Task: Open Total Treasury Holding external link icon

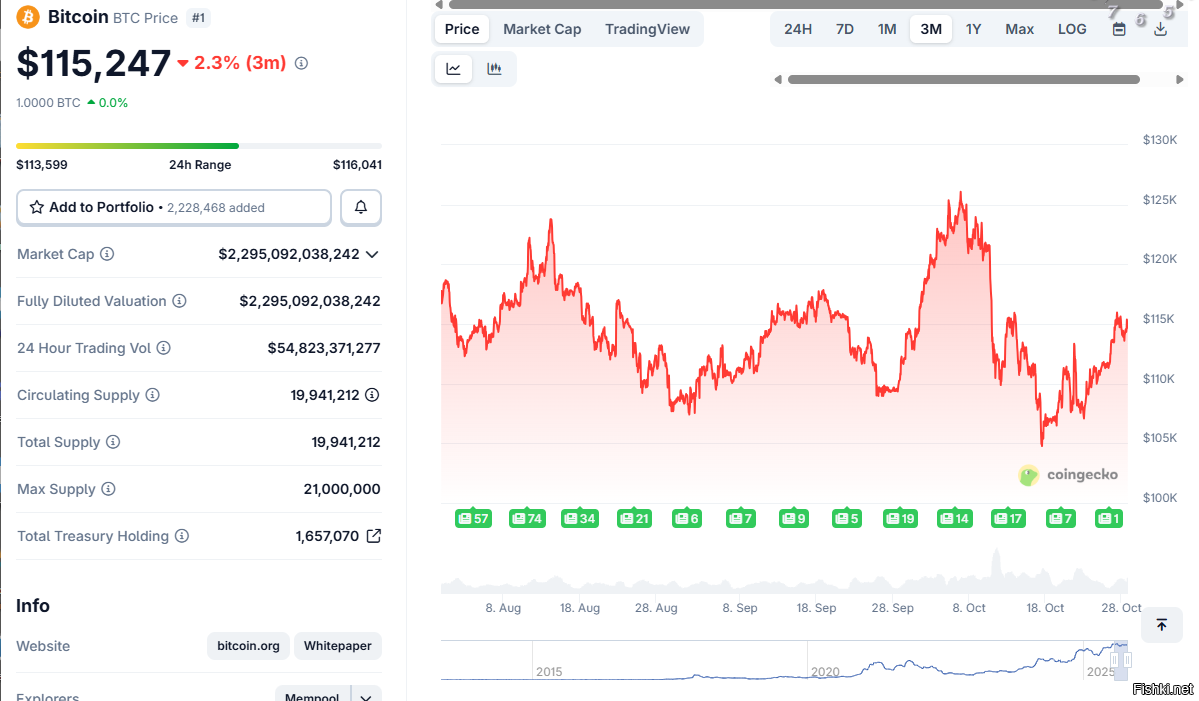Action: click(373, 536)
